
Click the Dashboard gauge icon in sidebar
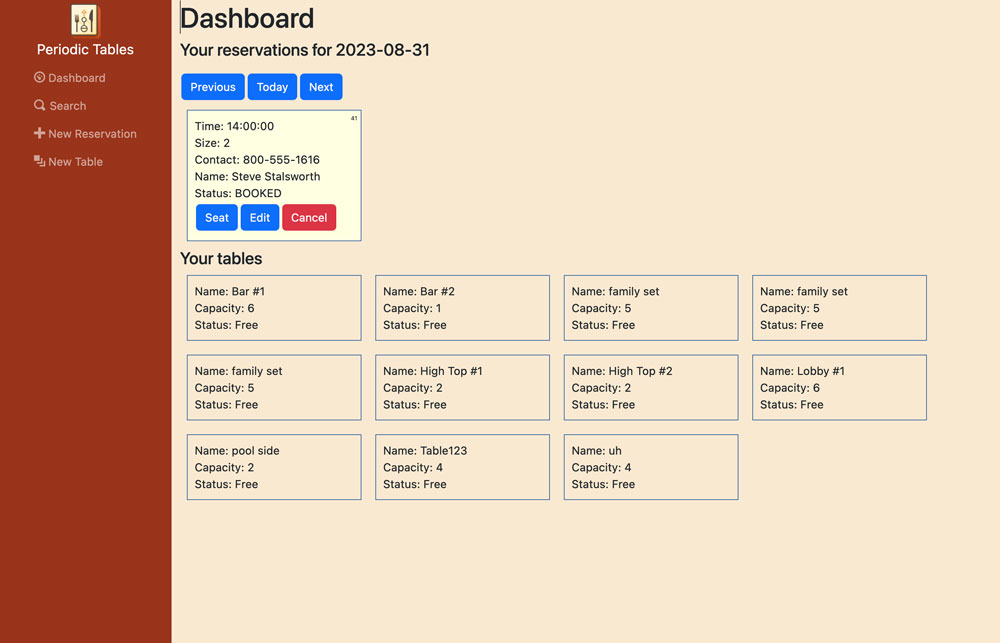click(x=39, y=77)
